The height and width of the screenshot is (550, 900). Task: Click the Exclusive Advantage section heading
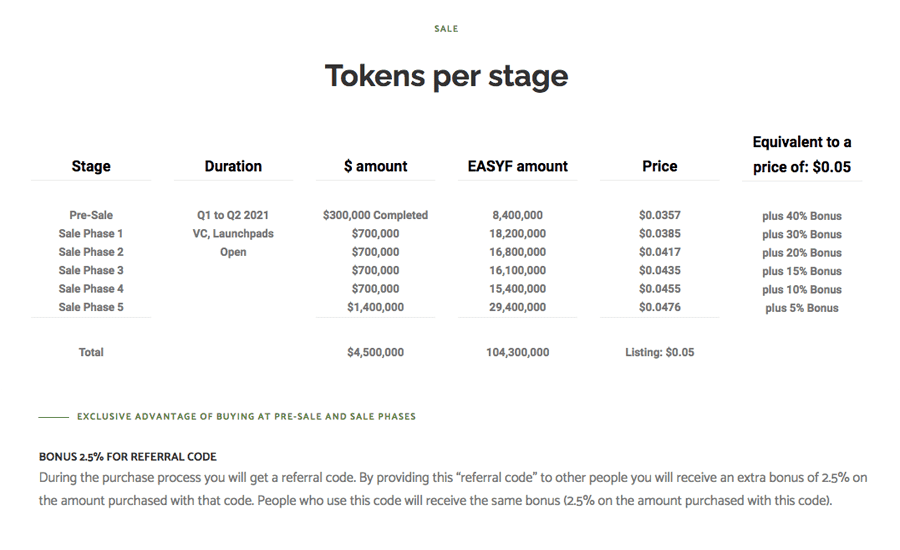(246, 417)
